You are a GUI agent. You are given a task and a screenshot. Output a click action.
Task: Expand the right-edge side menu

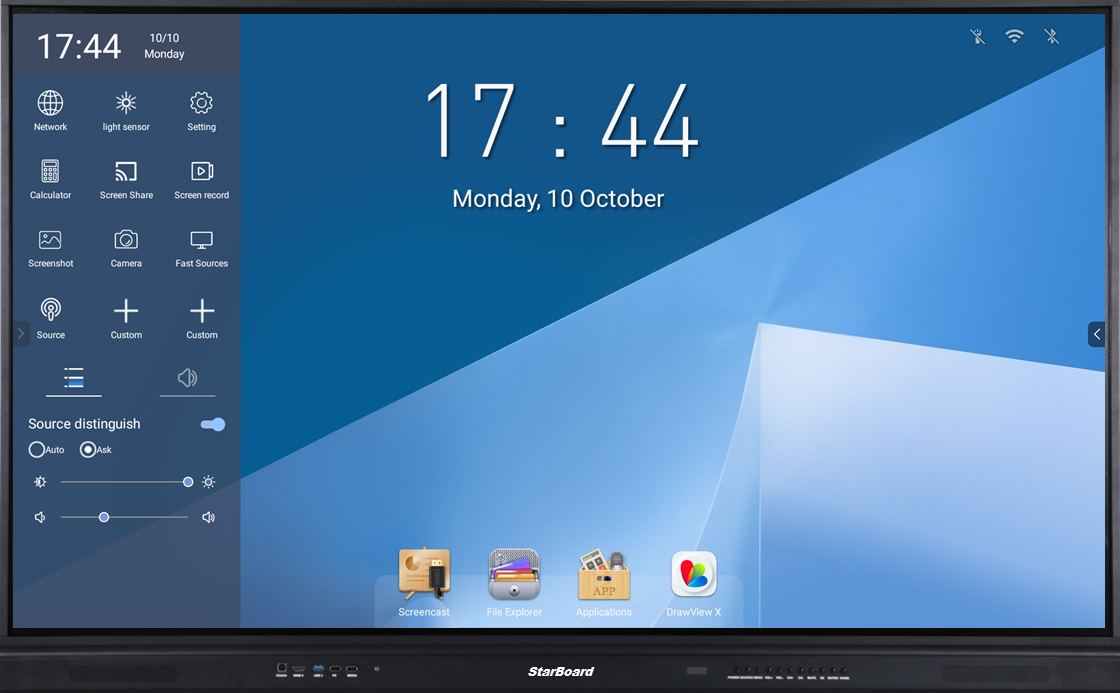point(1096,333)
